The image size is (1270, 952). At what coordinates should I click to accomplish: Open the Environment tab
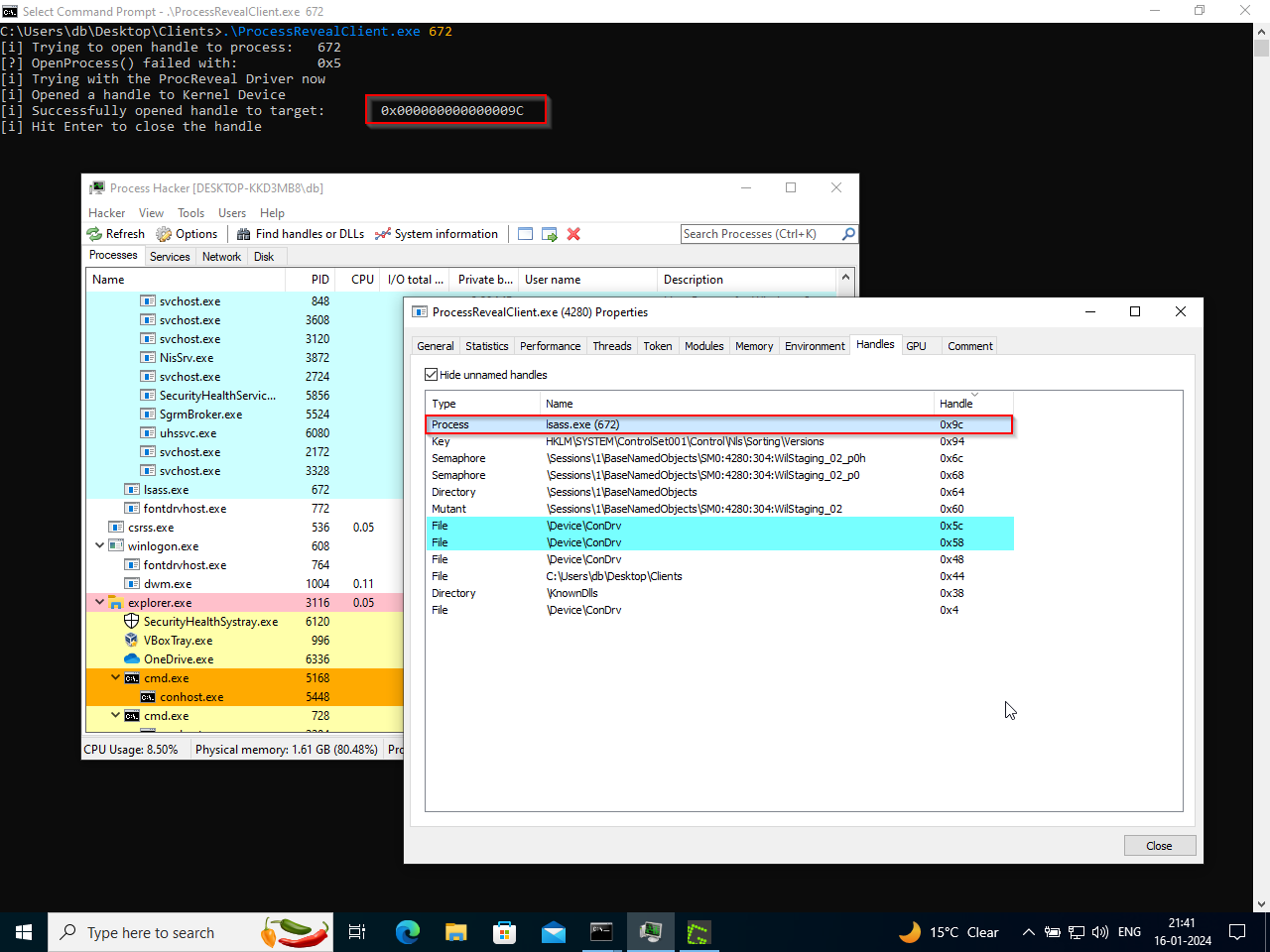click(815, 346)
